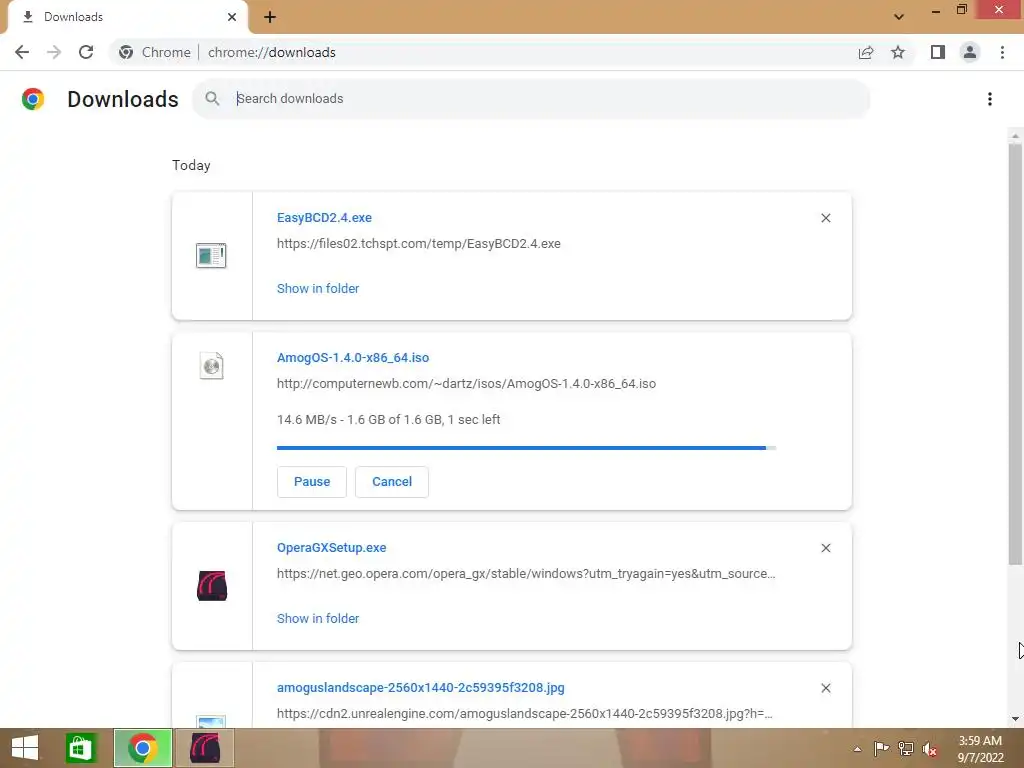This screenshot has height=768, width=1024.
Task: Focus the Search downloads field
Action: pos(531,99)
